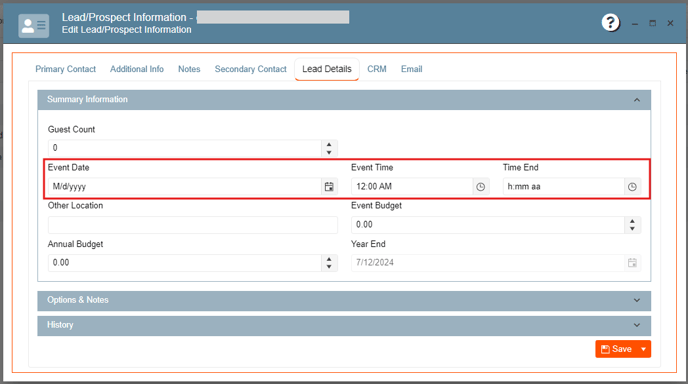Viewport: 688px width, 384px height.
Task: Maximize the Lead/Prospect Information window
Action: (652, 23)
